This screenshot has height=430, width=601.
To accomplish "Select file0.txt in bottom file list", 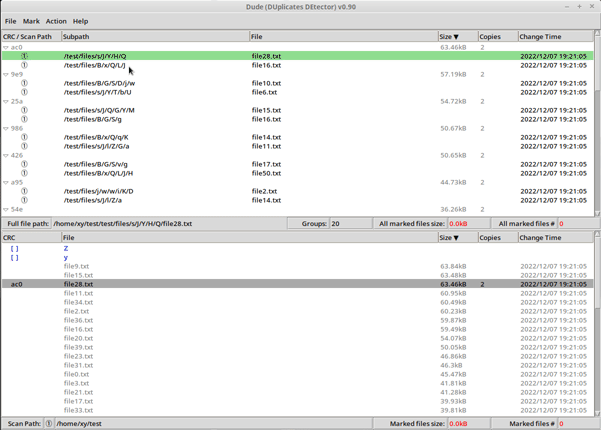I will 76,374.
